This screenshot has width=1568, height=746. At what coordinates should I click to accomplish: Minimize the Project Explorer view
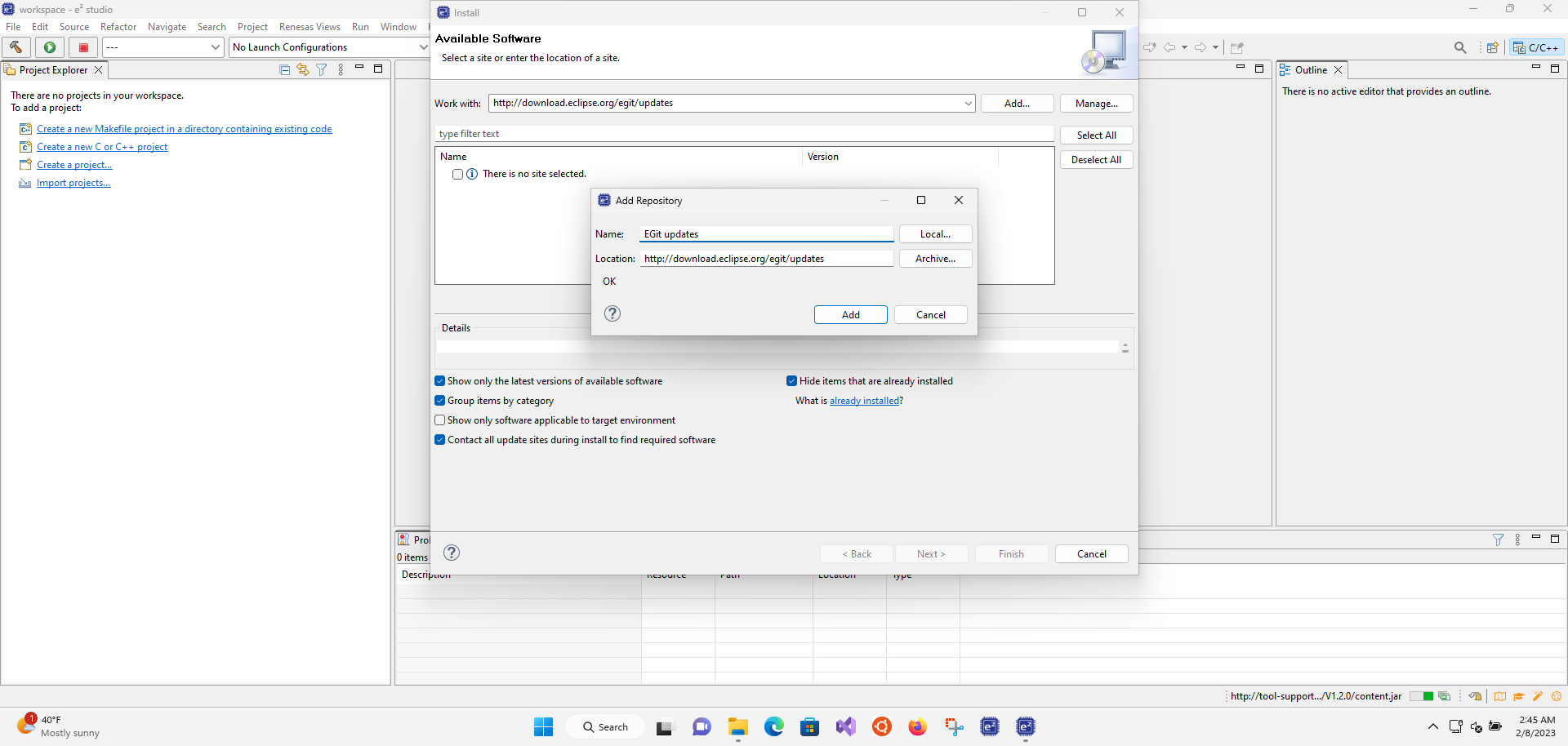359,68
